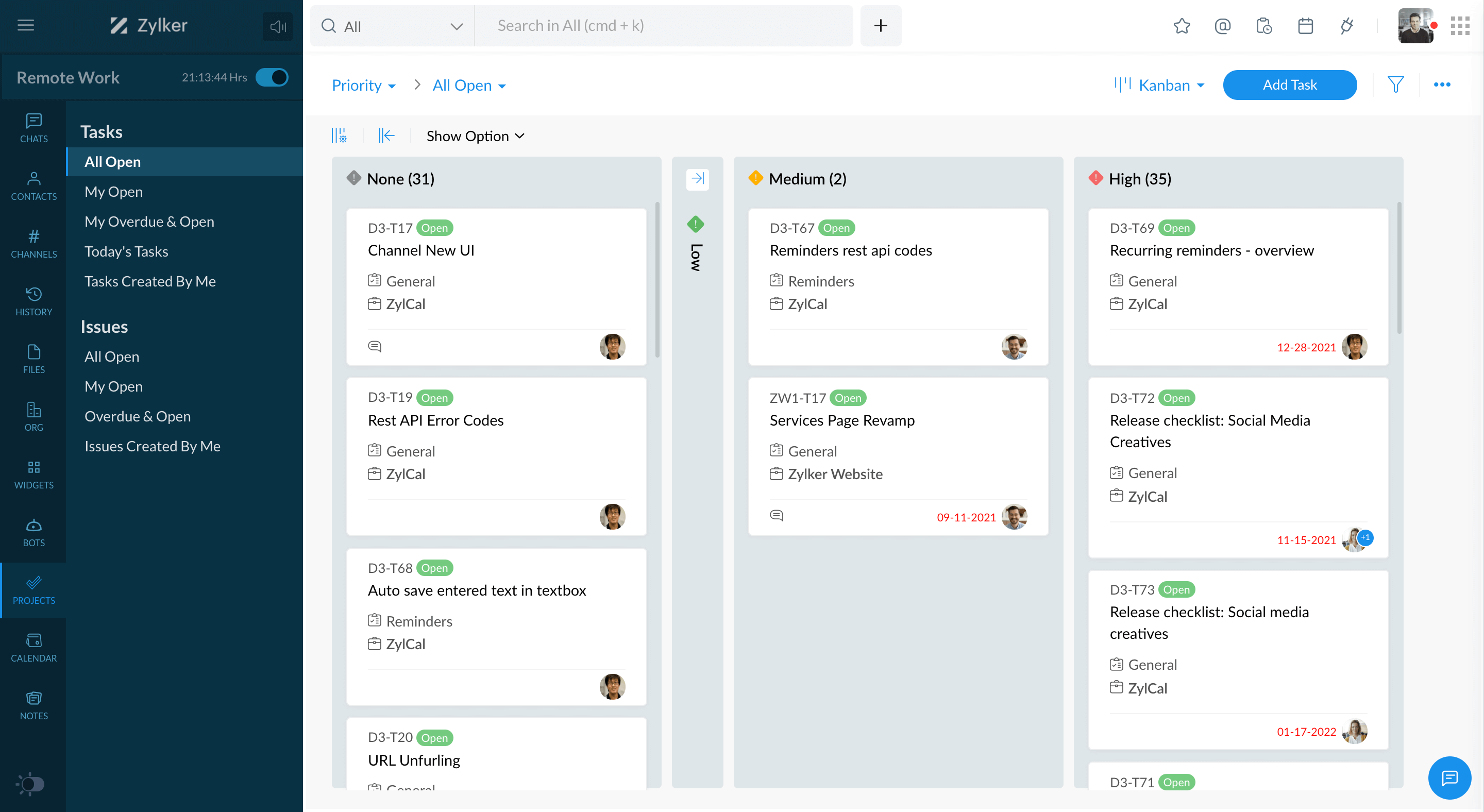Screen dimensions: 1484x812
Task: Click the favorites star icon
Action: point(1182,26)
